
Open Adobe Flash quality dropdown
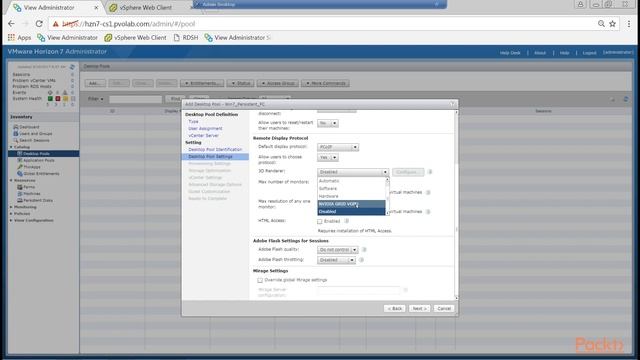[x=338, y=249]
